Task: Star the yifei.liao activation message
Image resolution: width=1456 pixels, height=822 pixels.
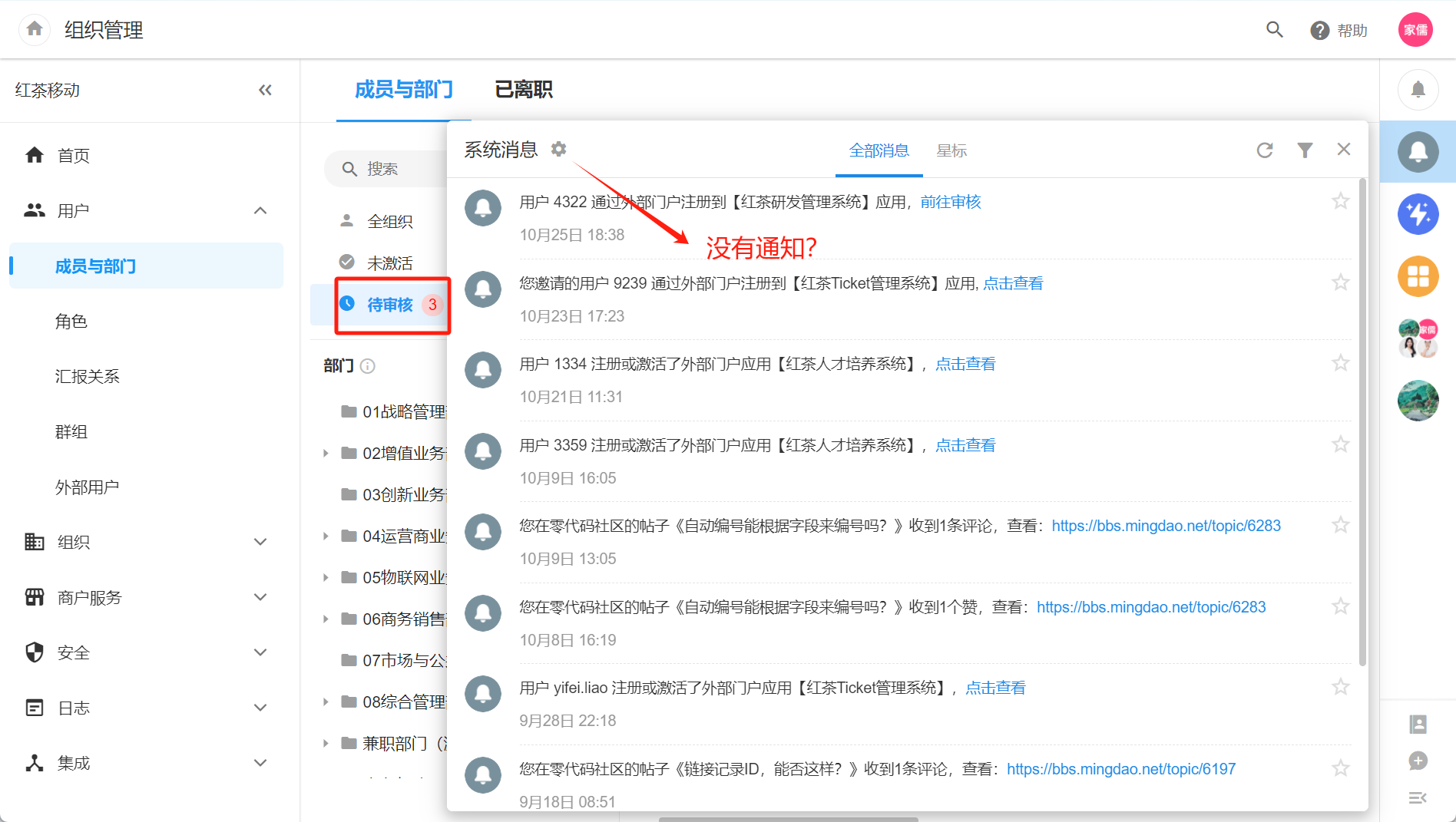Action: pos(1340,687)
